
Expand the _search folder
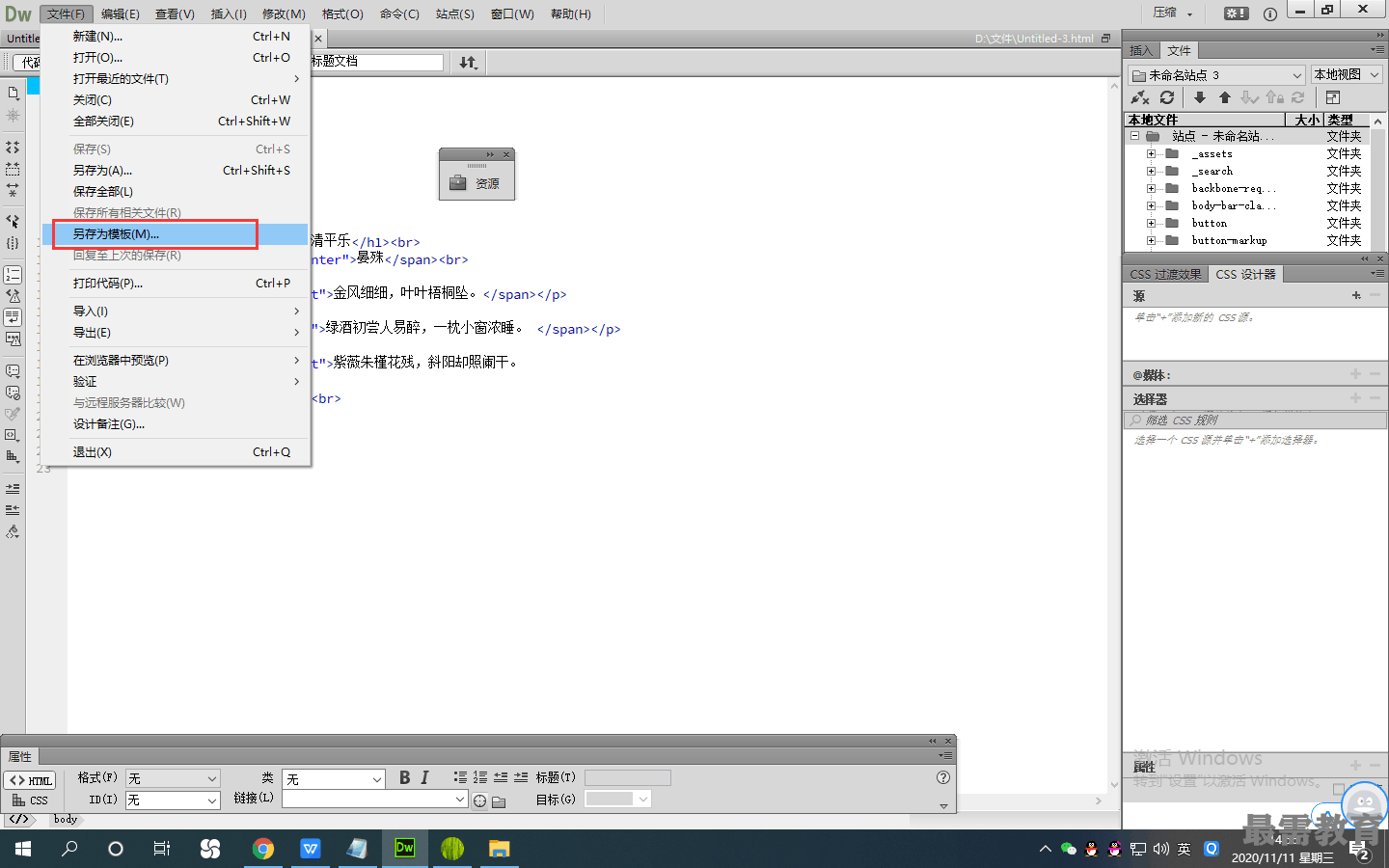(x=1151, y=172)
